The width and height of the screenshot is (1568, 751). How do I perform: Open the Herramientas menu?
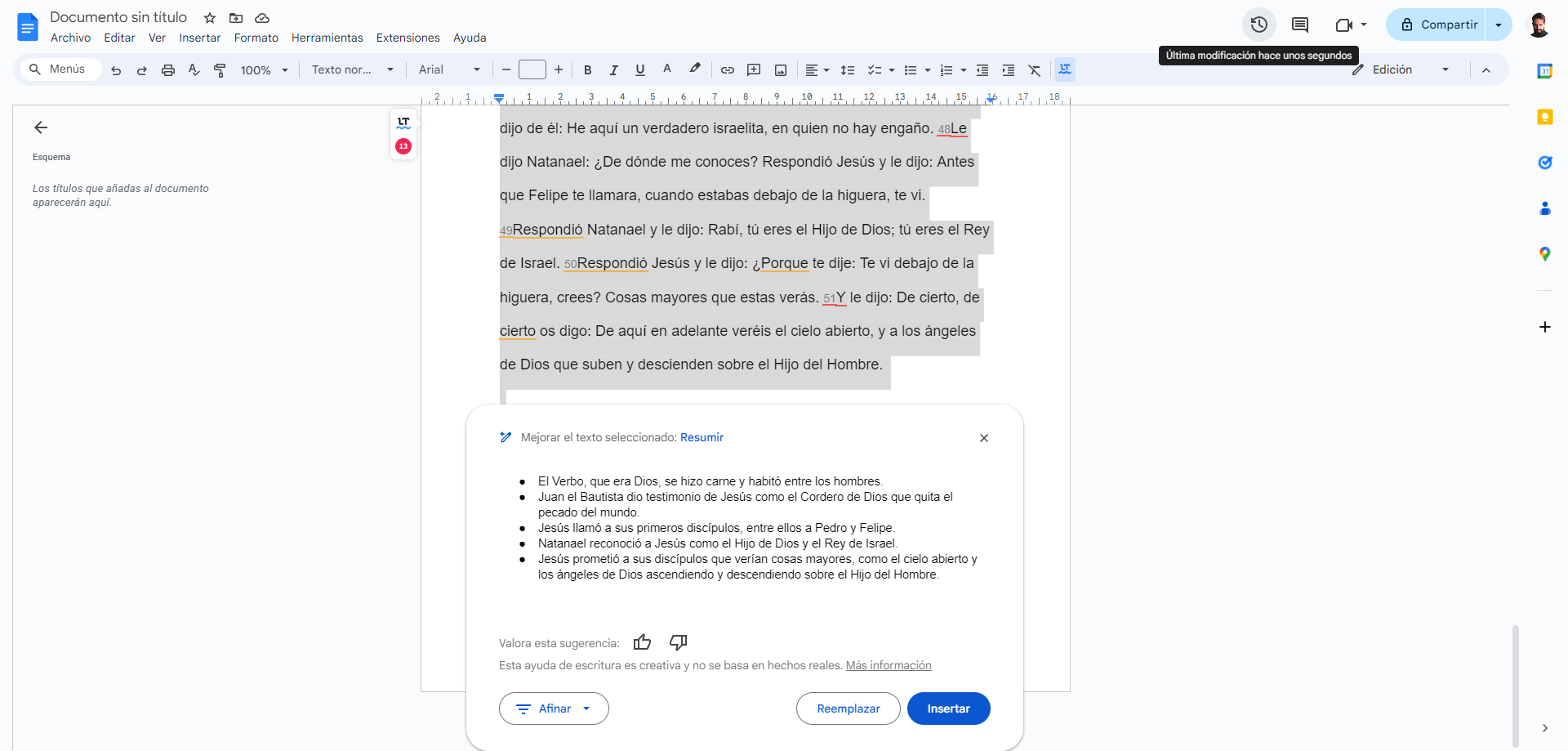[x=327, y=38]
